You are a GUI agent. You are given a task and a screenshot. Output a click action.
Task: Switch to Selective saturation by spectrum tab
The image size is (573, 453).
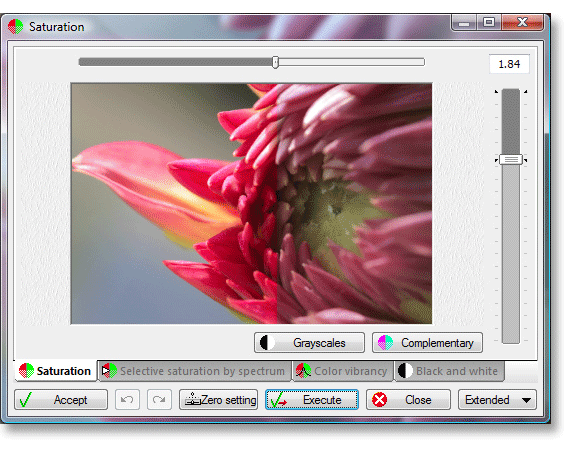(195, 371)
